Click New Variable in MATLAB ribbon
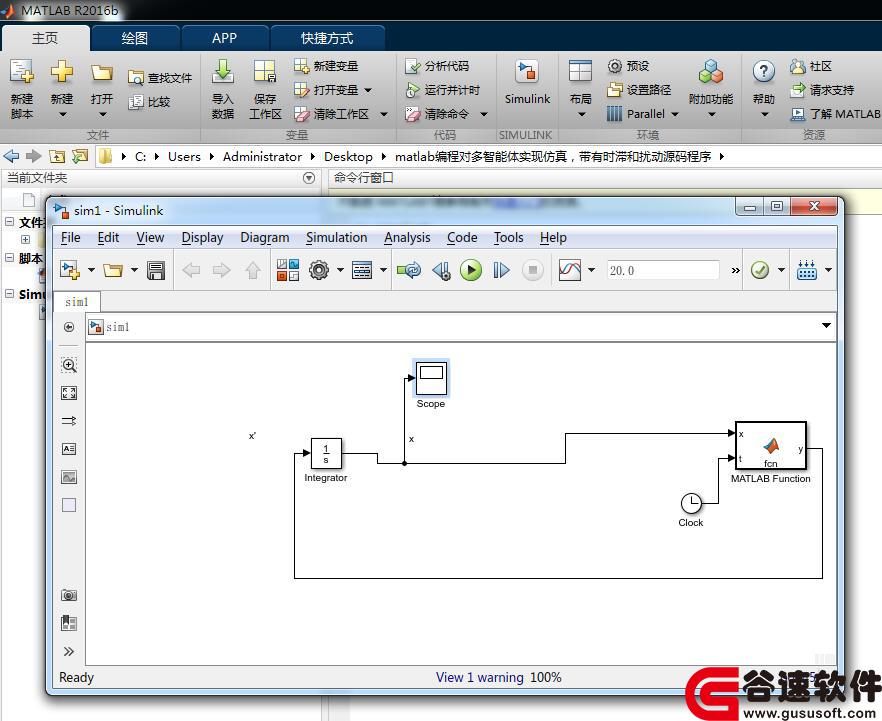Screen dimensions: 882x721 point(326,66)
